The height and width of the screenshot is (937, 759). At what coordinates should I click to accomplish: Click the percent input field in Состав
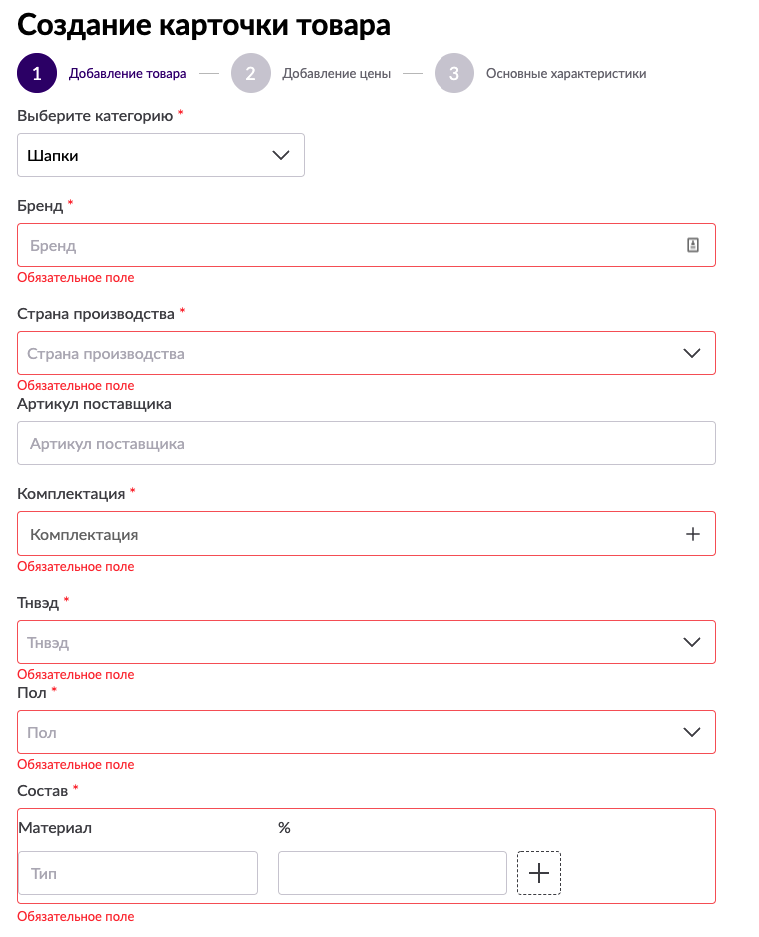coord(392,873)
